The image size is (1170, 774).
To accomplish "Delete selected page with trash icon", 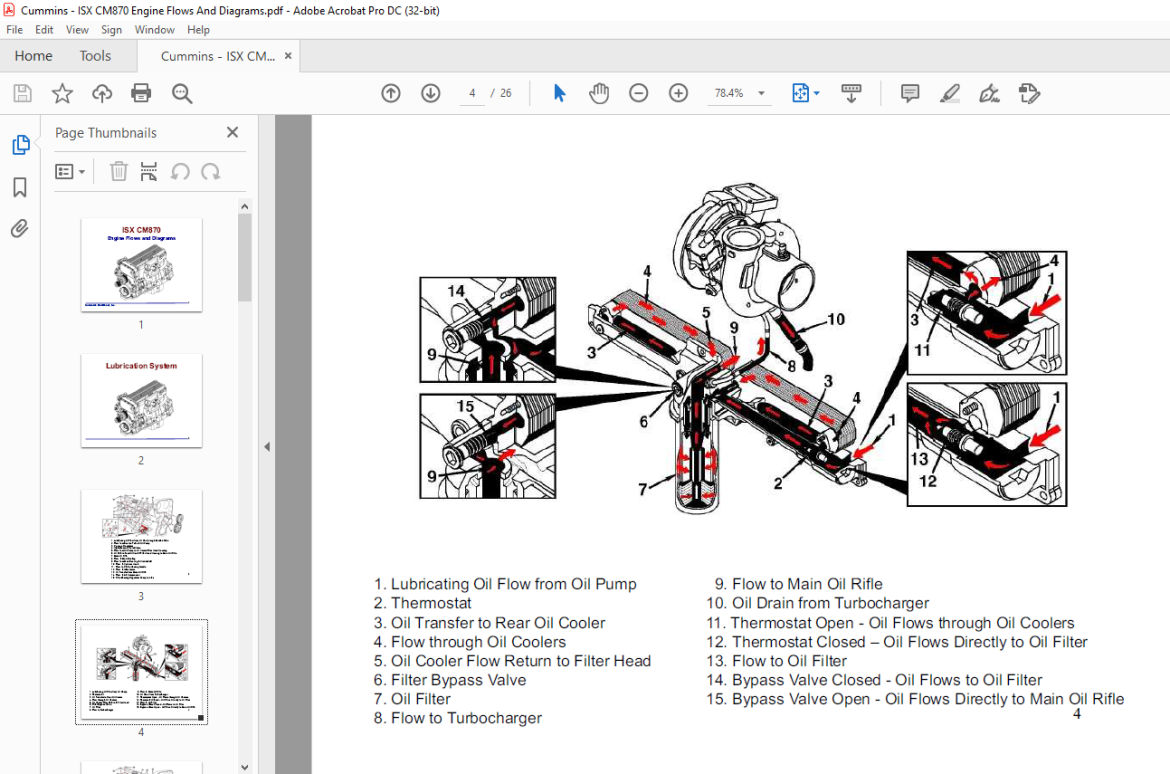I will [119, 172].
